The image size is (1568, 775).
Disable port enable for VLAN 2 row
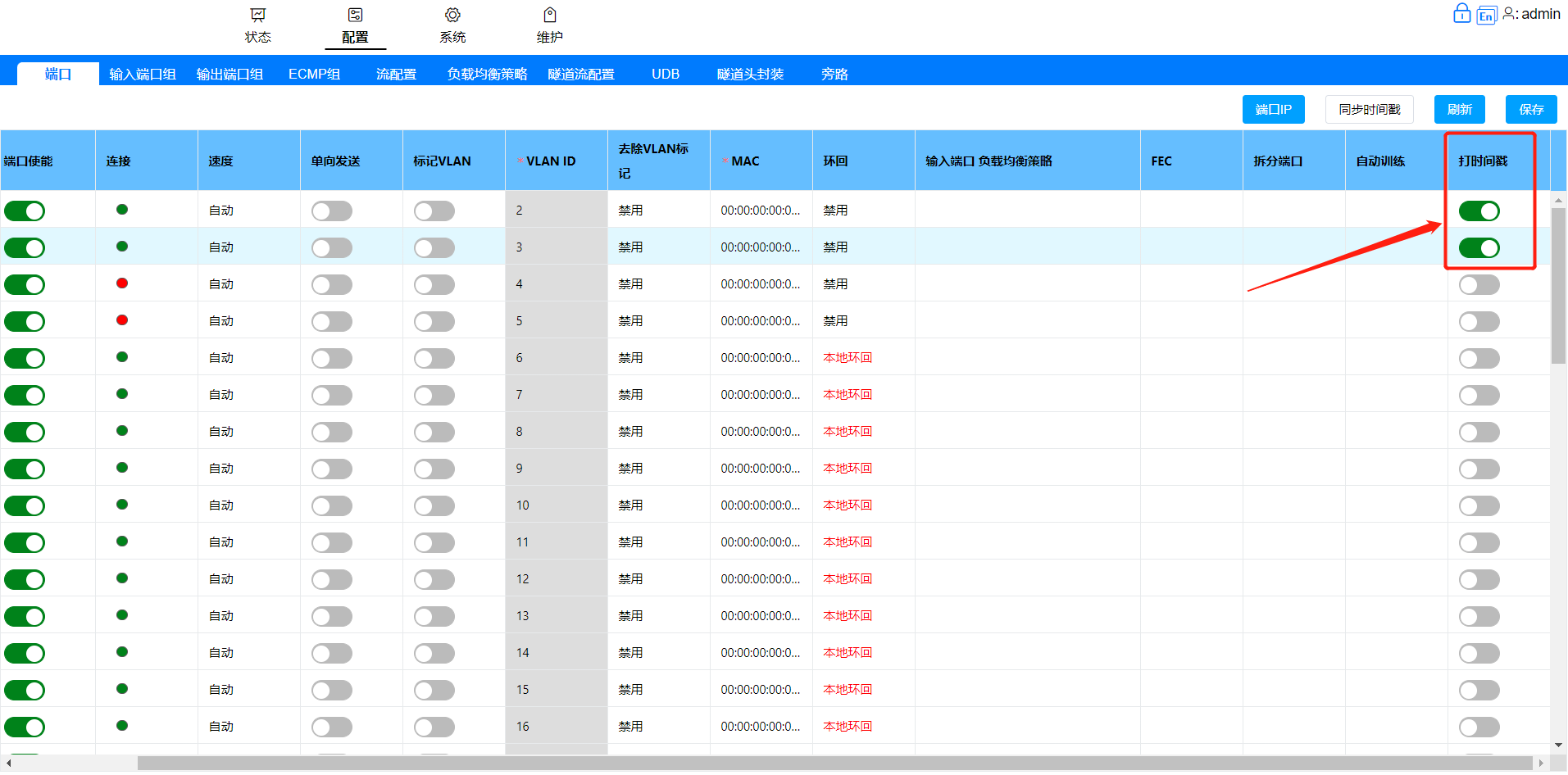(25, 211)
